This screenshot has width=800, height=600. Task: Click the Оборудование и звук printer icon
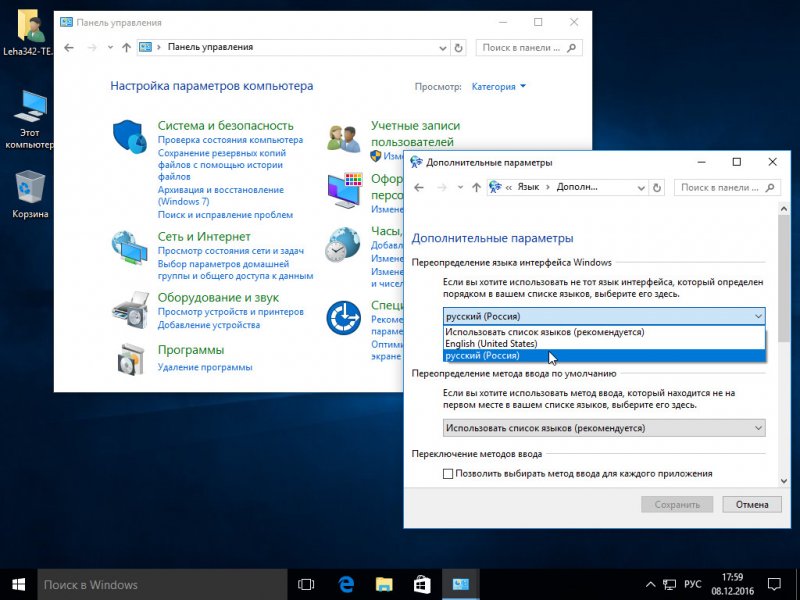click(130, 310)
